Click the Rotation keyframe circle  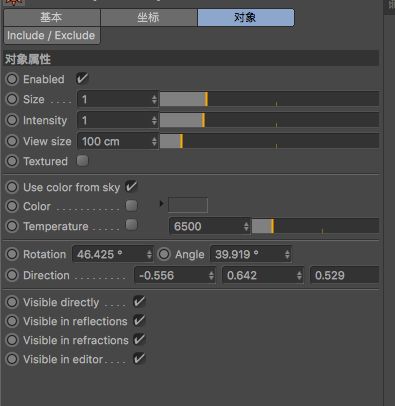12,254
